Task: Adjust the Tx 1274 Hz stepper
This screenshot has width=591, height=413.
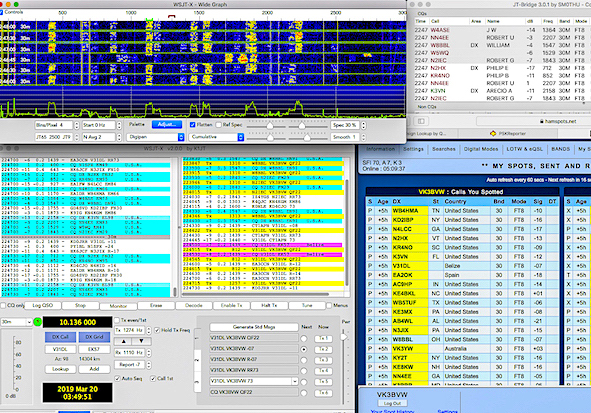Action: coord(149,330)
